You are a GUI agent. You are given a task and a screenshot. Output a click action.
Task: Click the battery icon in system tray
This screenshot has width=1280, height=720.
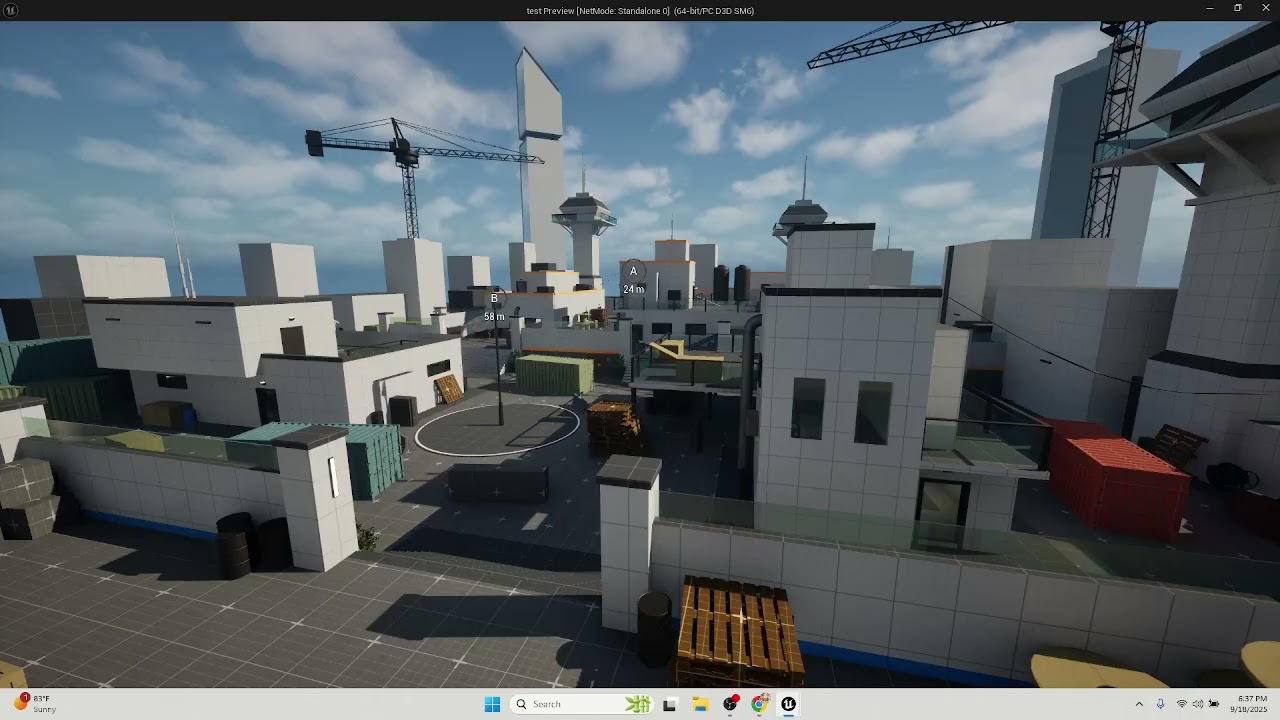(x=1214, y=704)
